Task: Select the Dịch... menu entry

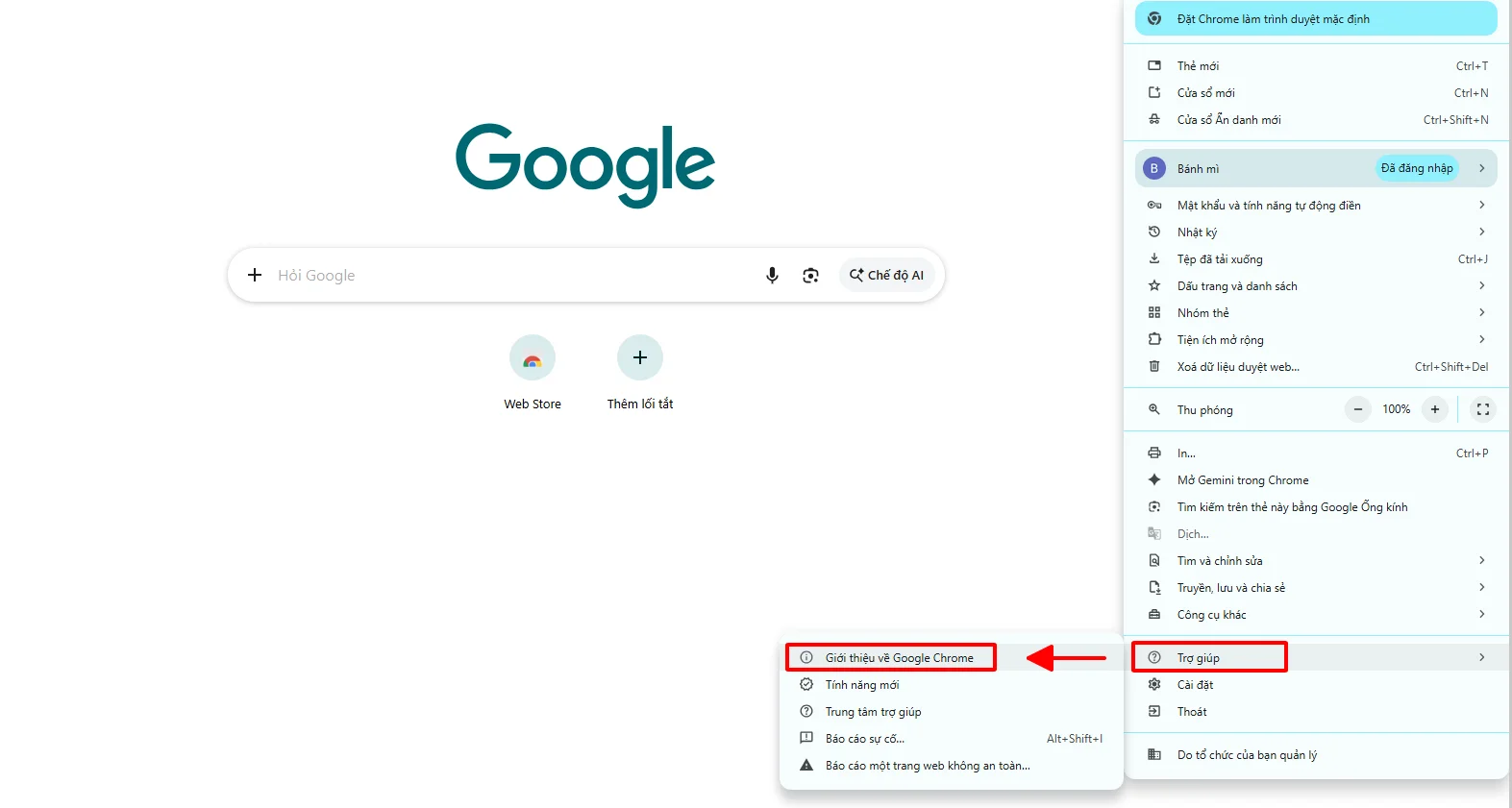Action: pyautogui.click(x=1316, y=533)
